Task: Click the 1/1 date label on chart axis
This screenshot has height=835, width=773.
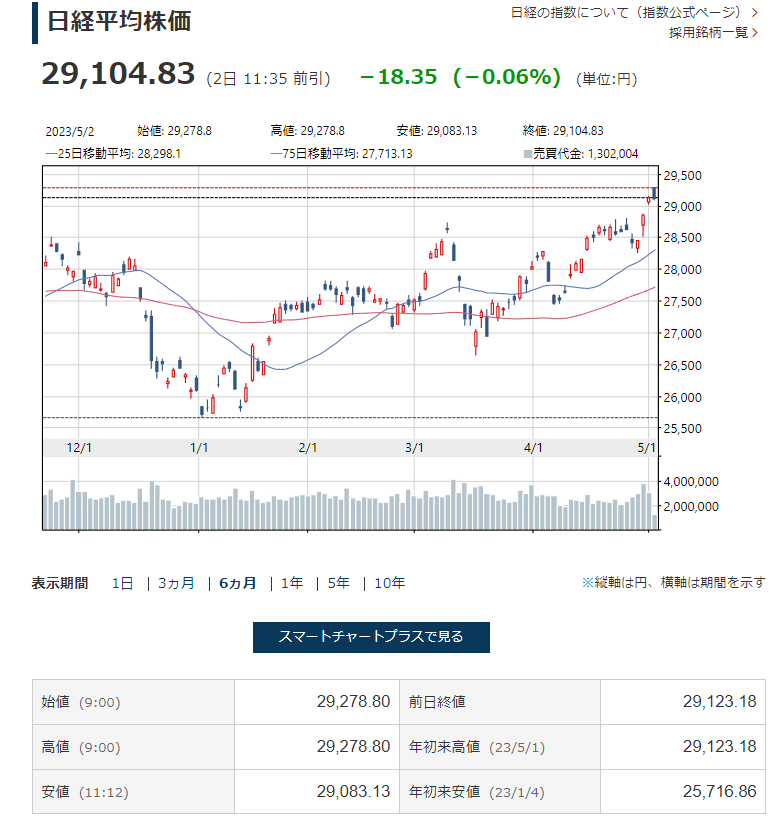Action: pyautogui.click(x=199, y=448)
